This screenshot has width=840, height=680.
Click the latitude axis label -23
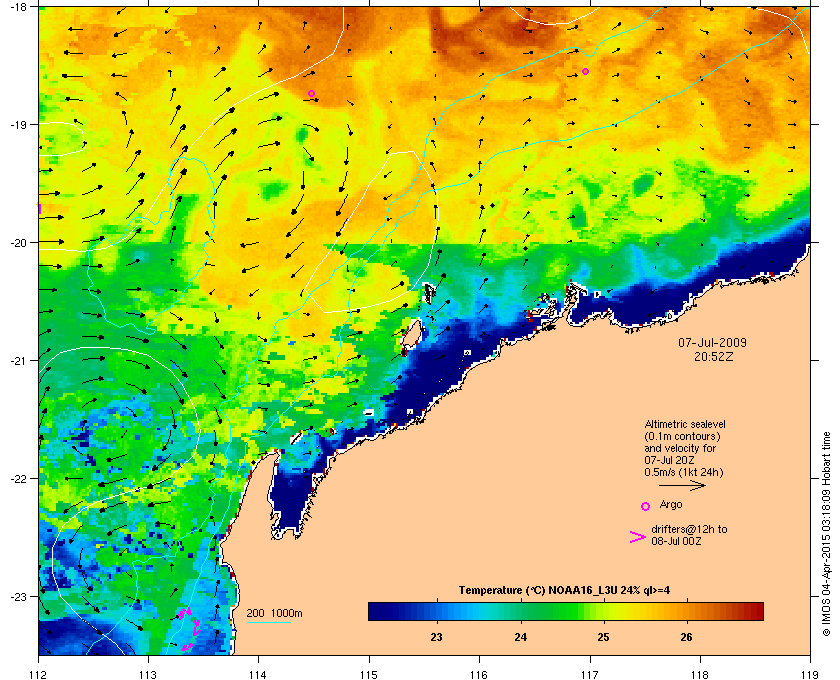[x=17, y=596]
